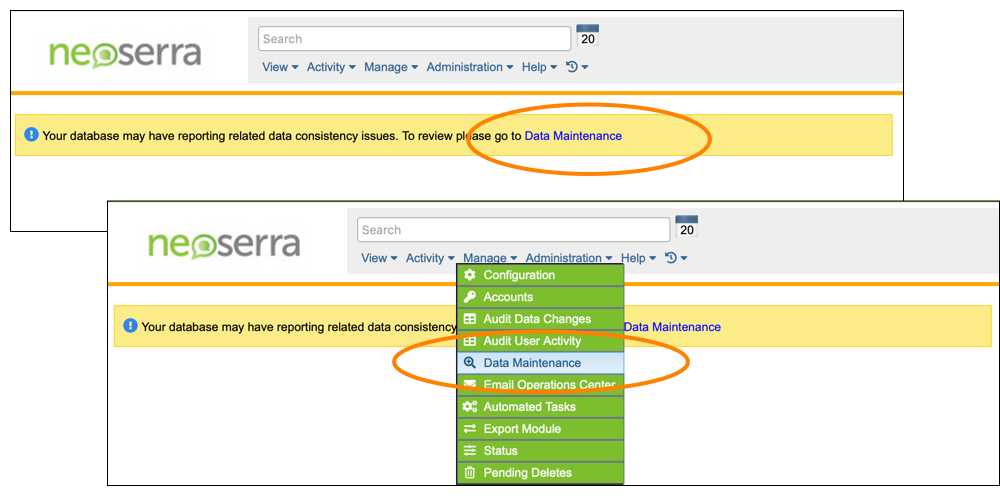
Task: Click the sliders icon beside Status
Action: 470,451
